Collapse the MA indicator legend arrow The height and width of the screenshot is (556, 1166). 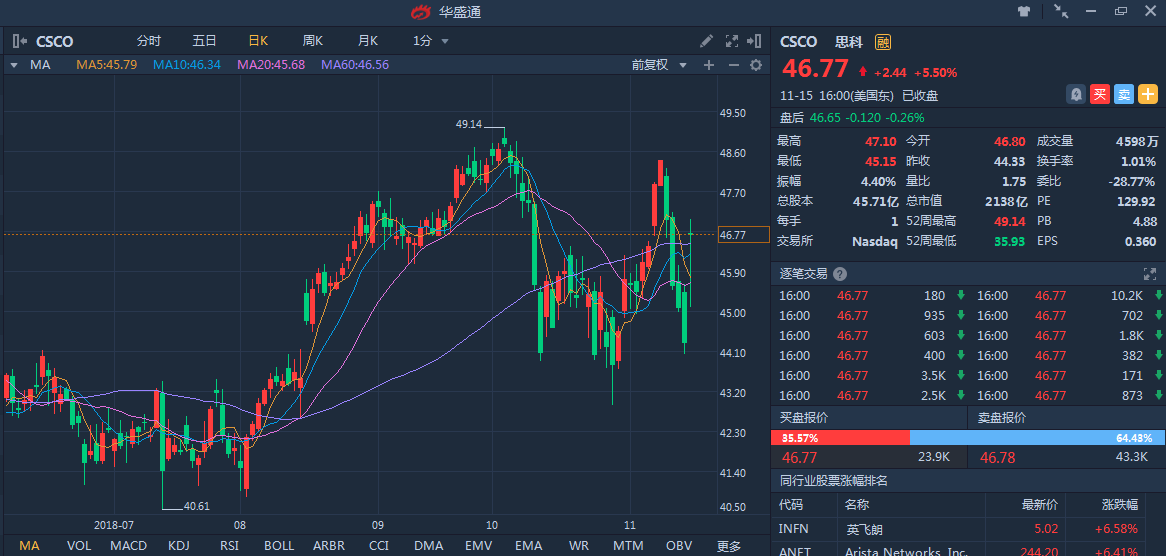point(14,65)
